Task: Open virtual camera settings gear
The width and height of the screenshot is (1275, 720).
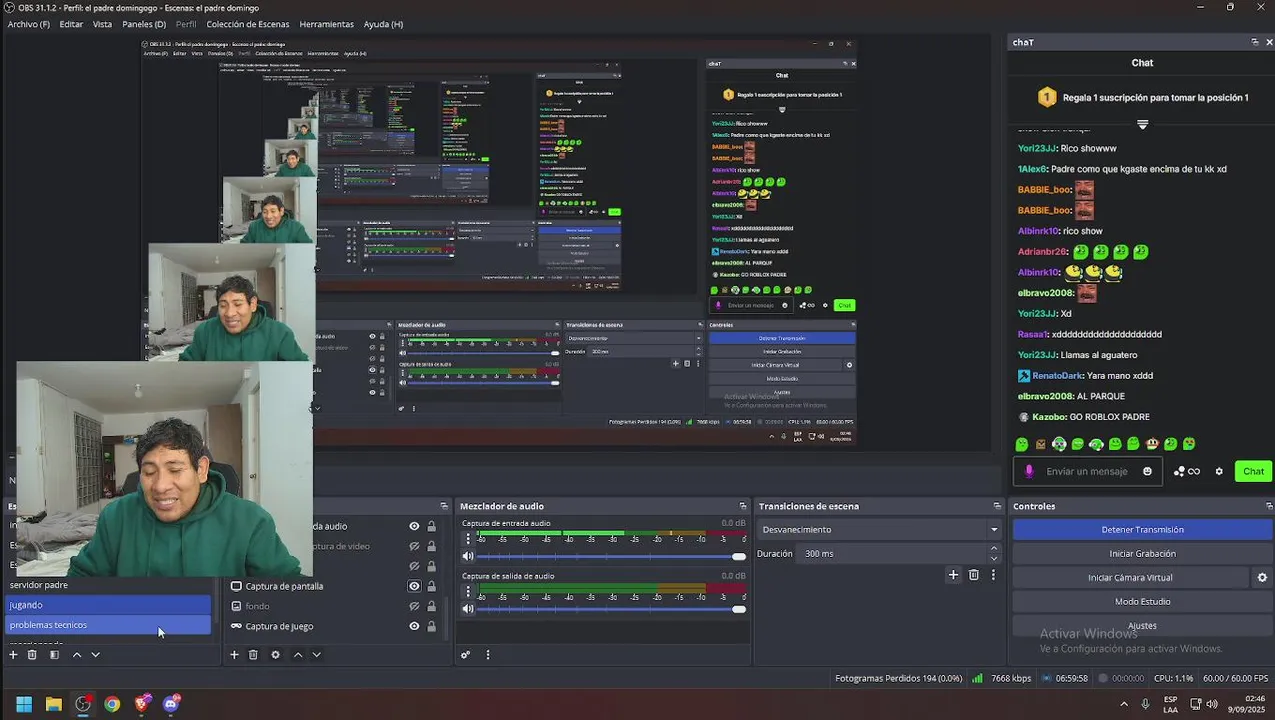Action: [1262, 577]
